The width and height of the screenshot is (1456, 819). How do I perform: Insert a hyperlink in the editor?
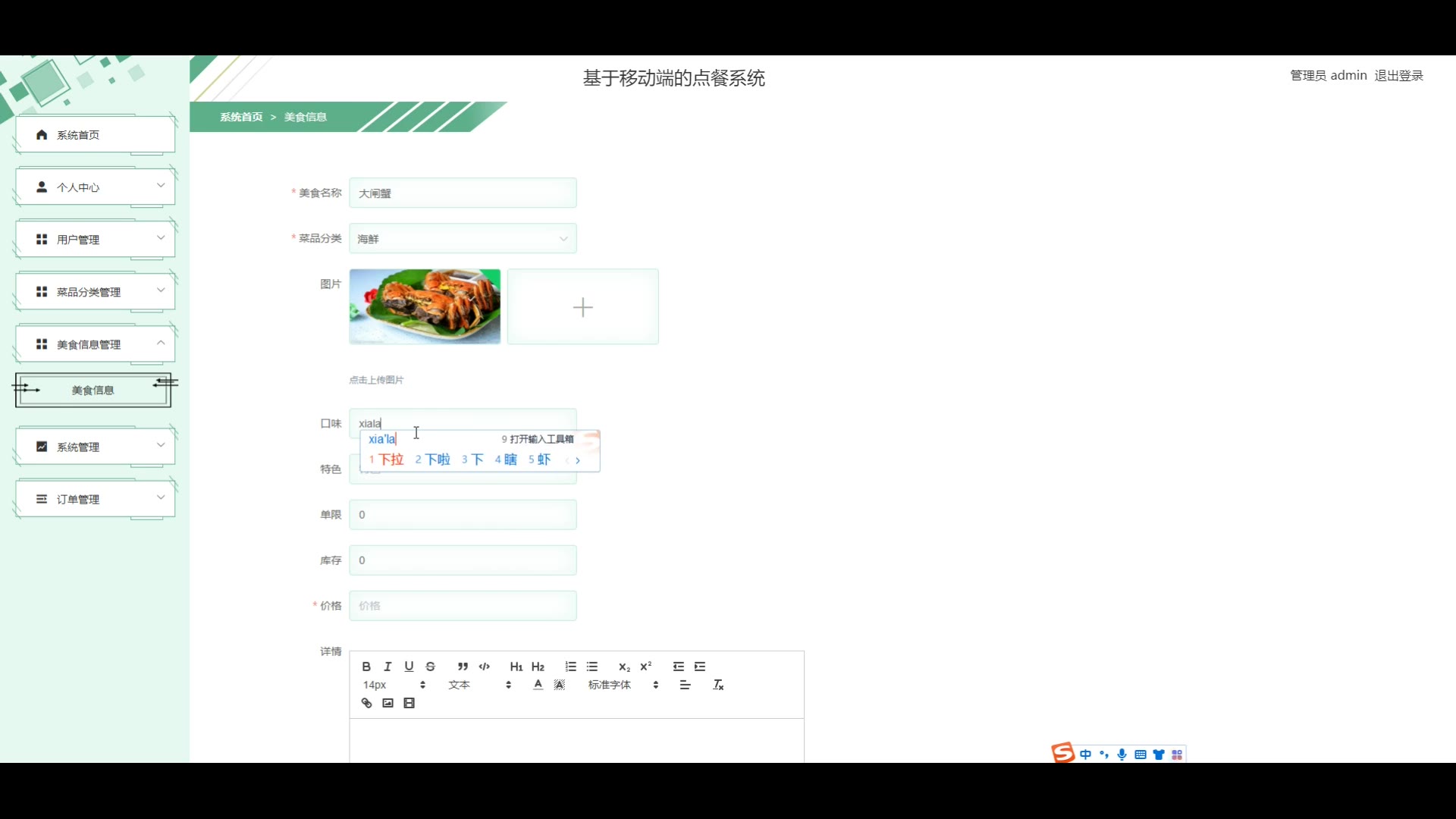click(366, 703)
